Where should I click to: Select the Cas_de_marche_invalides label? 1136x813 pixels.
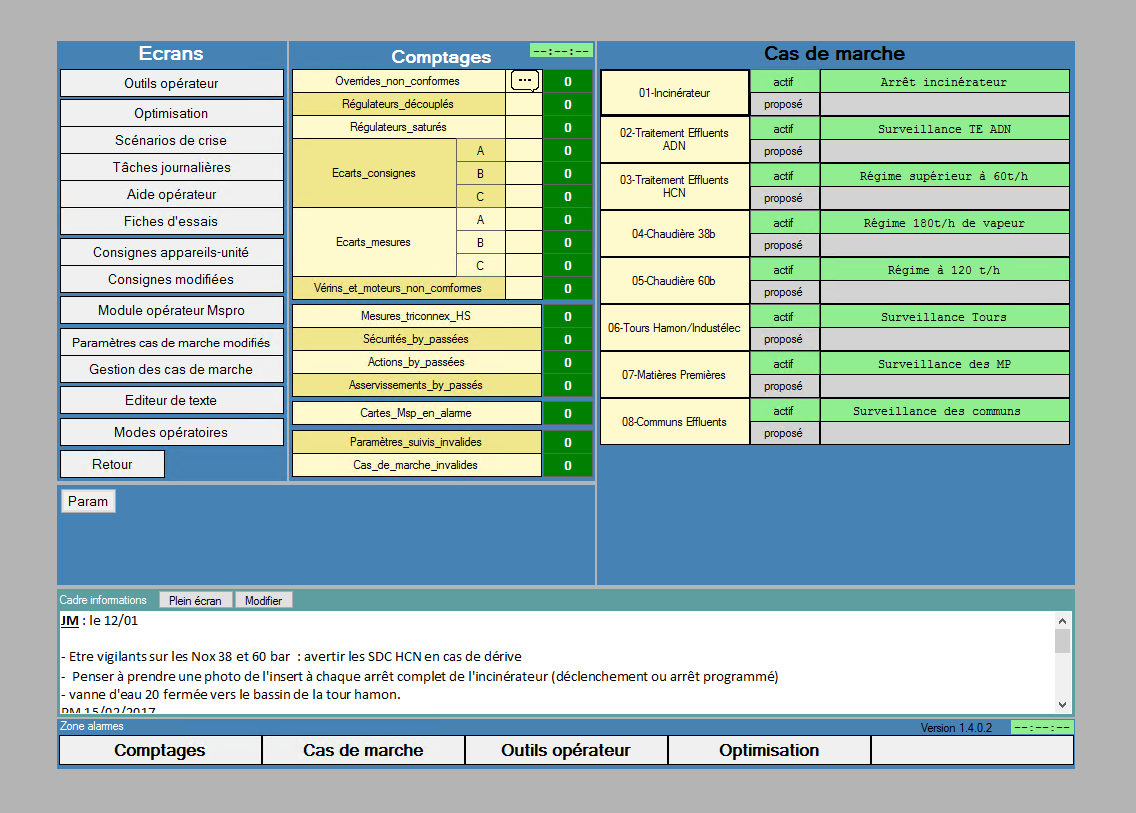point(417,464)
